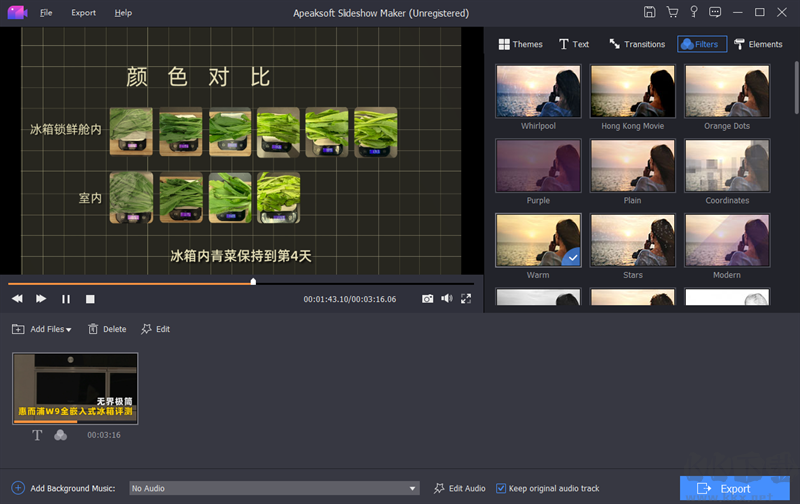Expand the Add Files dropdown

[x=68, y=329]
